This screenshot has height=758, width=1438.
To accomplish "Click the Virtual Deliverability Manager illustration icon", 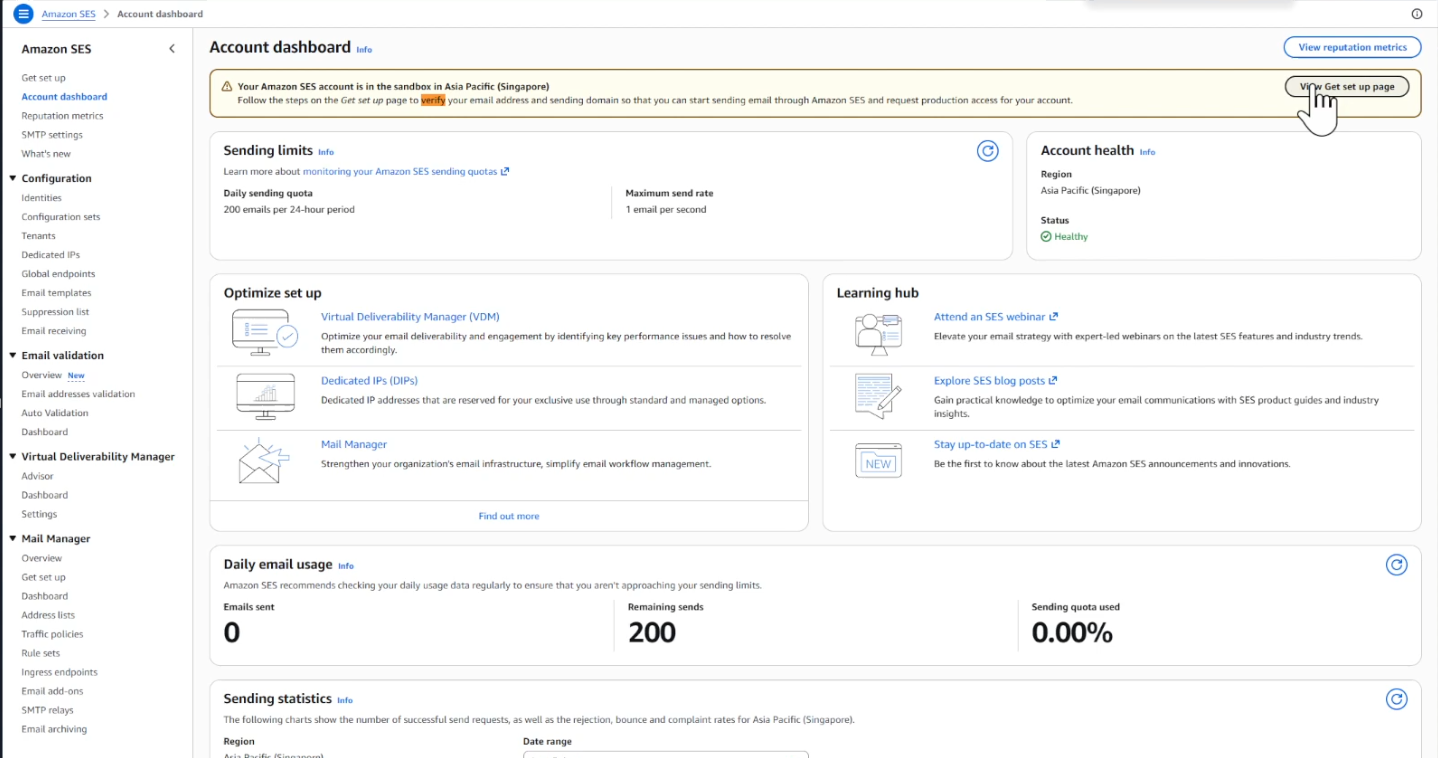I will click(x=264, y=333).
